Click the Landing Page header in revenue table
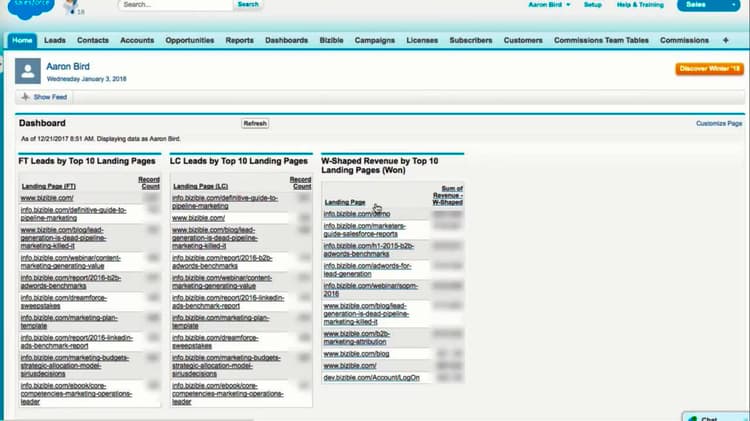 [x=344, y=202]
